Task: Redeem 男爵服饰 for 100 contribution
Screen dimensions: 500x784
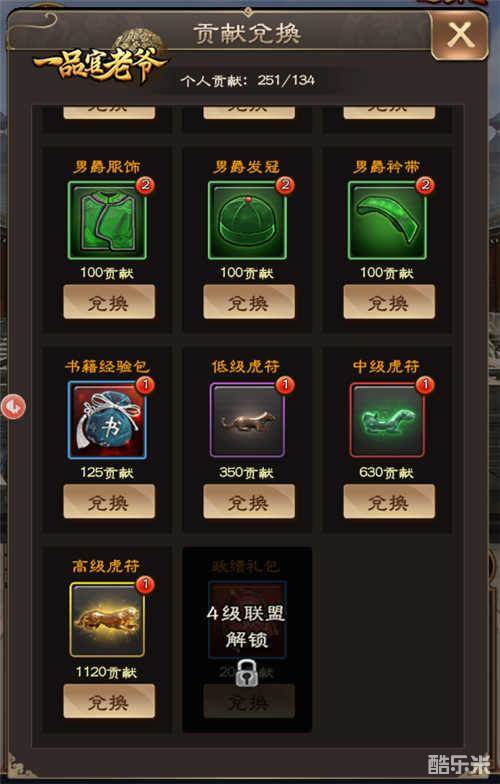Action: coord(109,302)
